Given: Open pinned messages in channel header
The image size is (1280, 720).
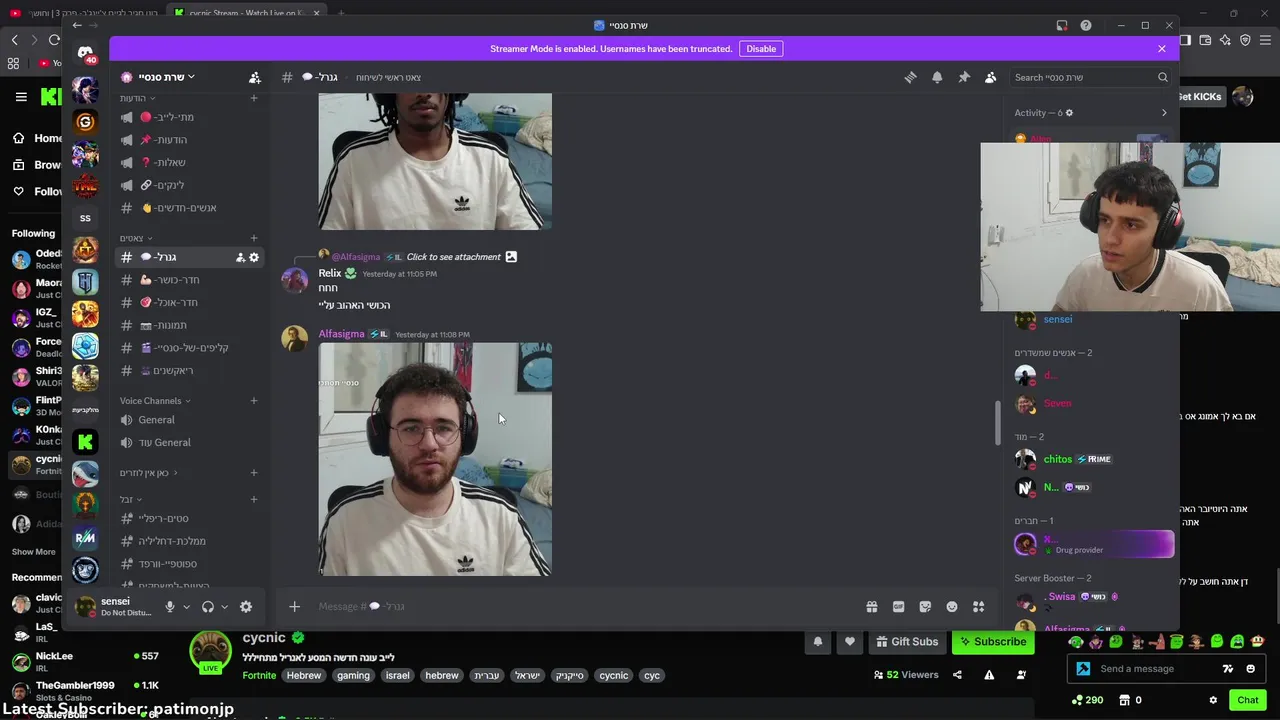Looking at the screenshot, I should pyautogui.click(x=964, y=77).
